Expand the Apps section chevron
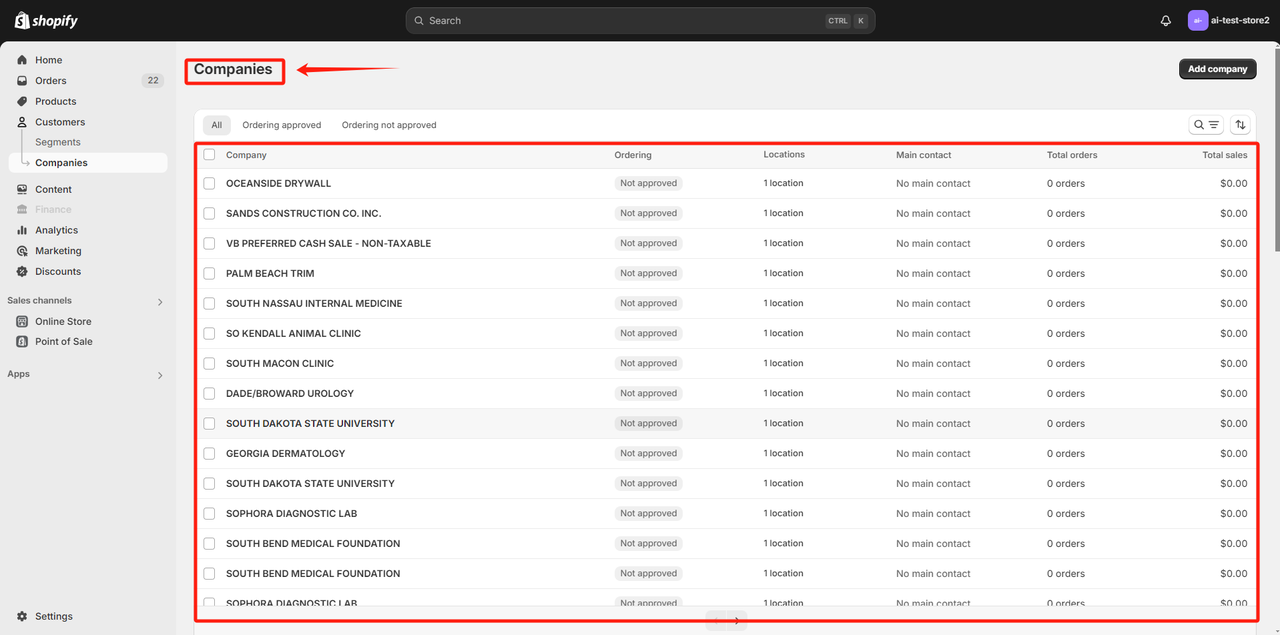Image resolution: width=1280 pixels, height=635 pixels. coord(160,375)
